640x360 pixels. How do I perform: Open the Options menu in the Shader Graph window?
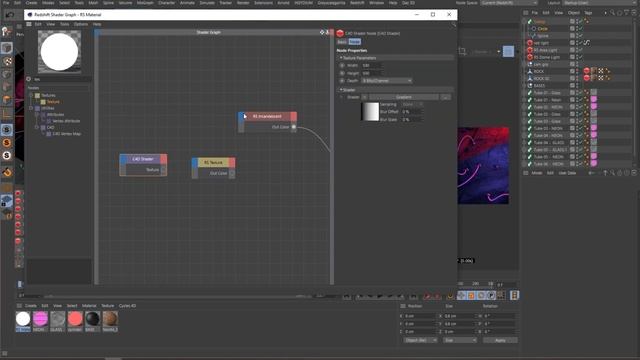(x=81, y=24)
